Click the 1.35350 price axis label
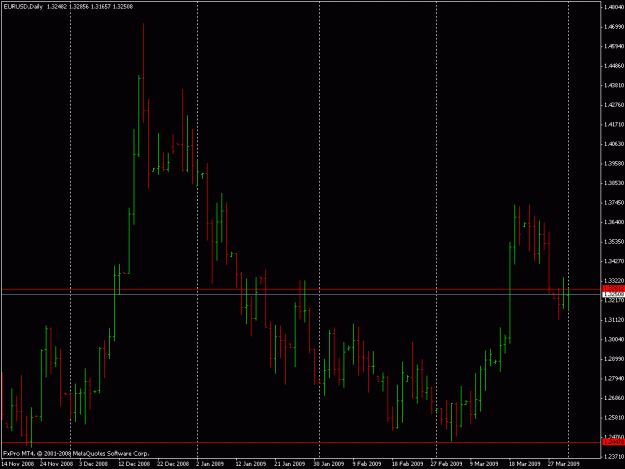 tap(614, 241)
